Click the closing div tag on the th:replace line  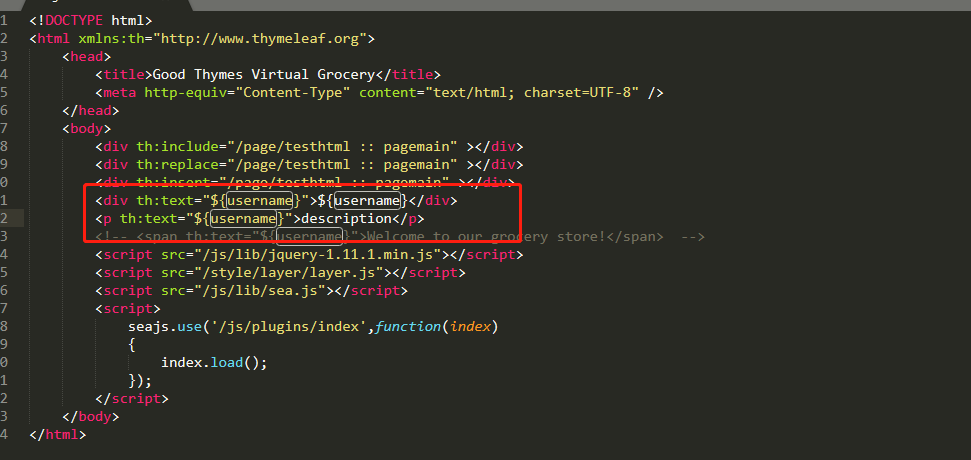tap(499, 165)
